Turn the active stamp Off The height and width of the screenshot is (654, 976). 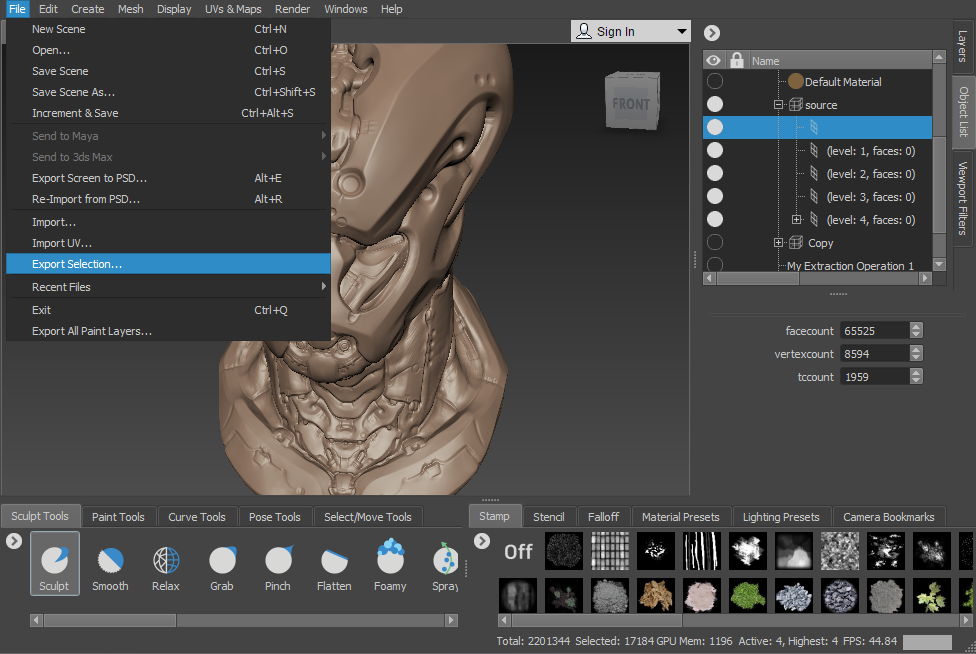pyautogui.click(x=518, y=551)
